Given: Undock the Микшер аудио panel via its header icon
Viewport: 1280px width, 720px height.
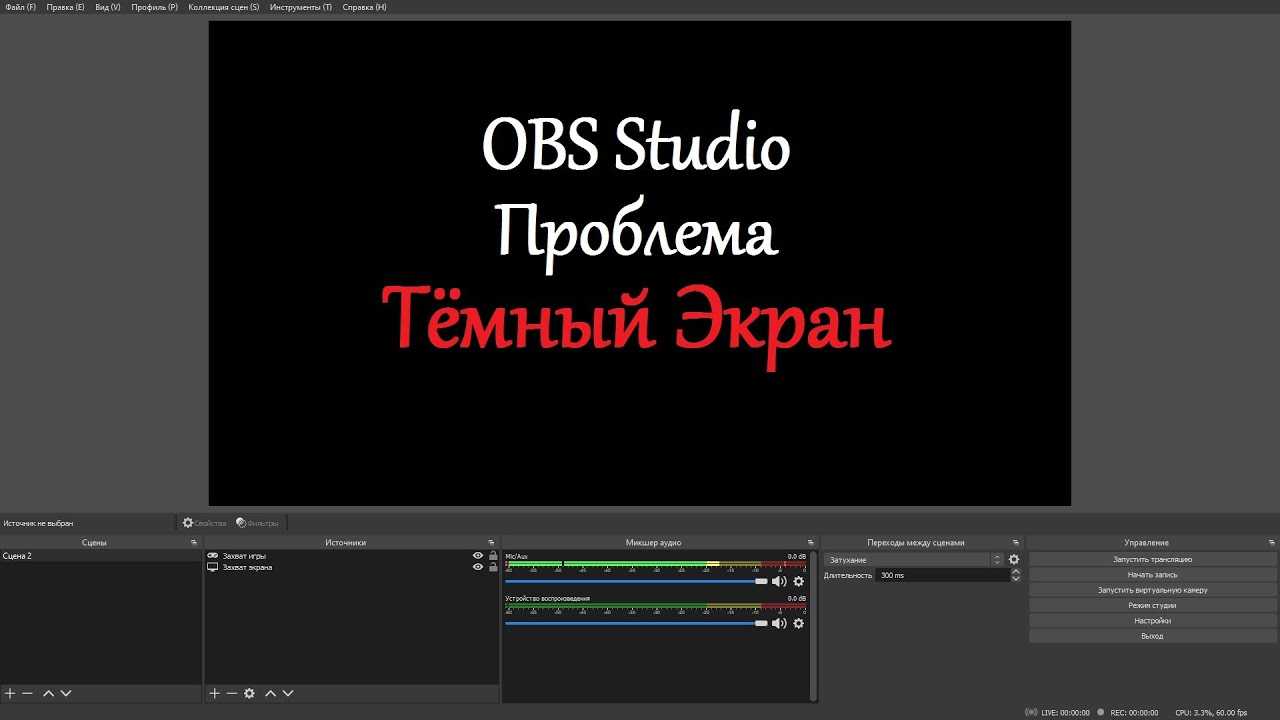Looking at the screenshot, I should click(811, 543).
